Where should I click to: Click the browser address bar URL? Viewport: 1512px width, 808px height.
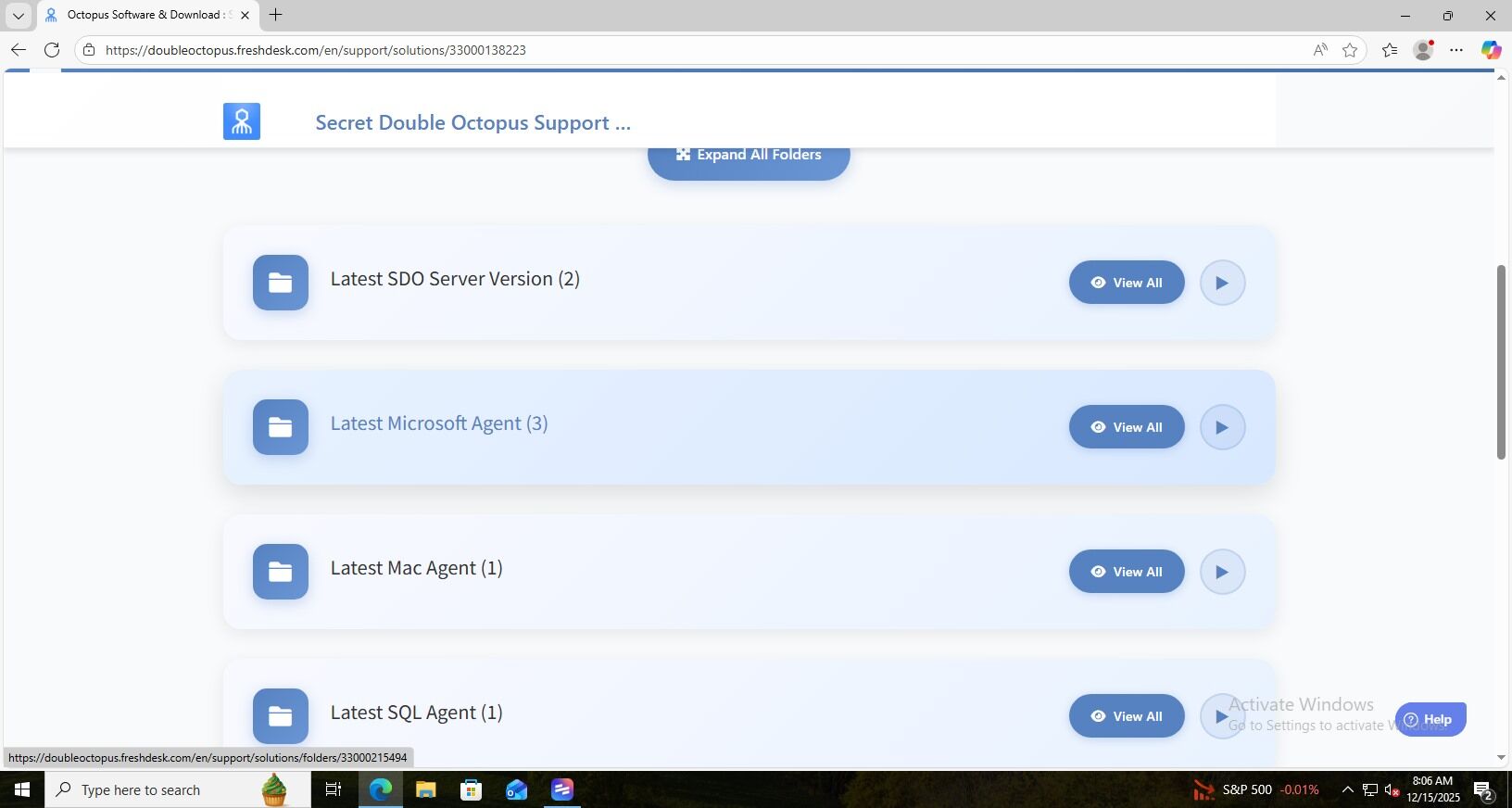pyautogui.click(x=316, y=50)
